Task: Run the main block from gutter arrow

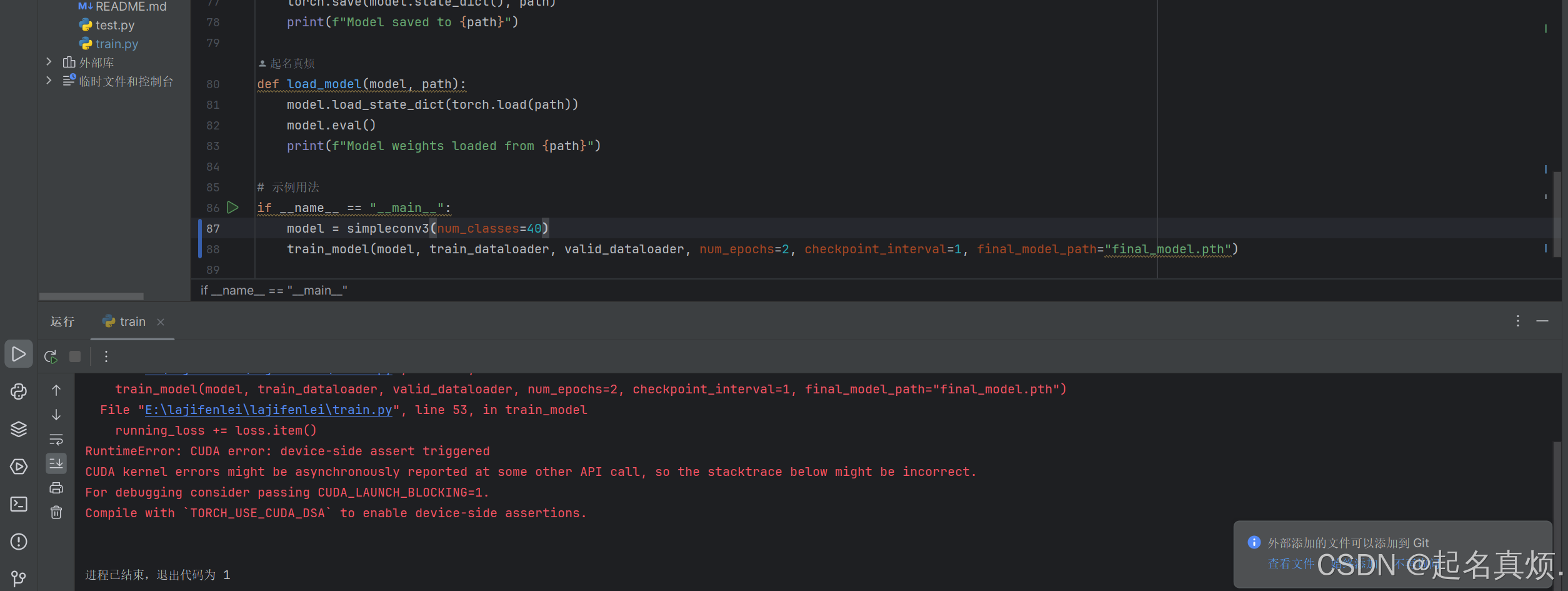Action: point(232,208)
